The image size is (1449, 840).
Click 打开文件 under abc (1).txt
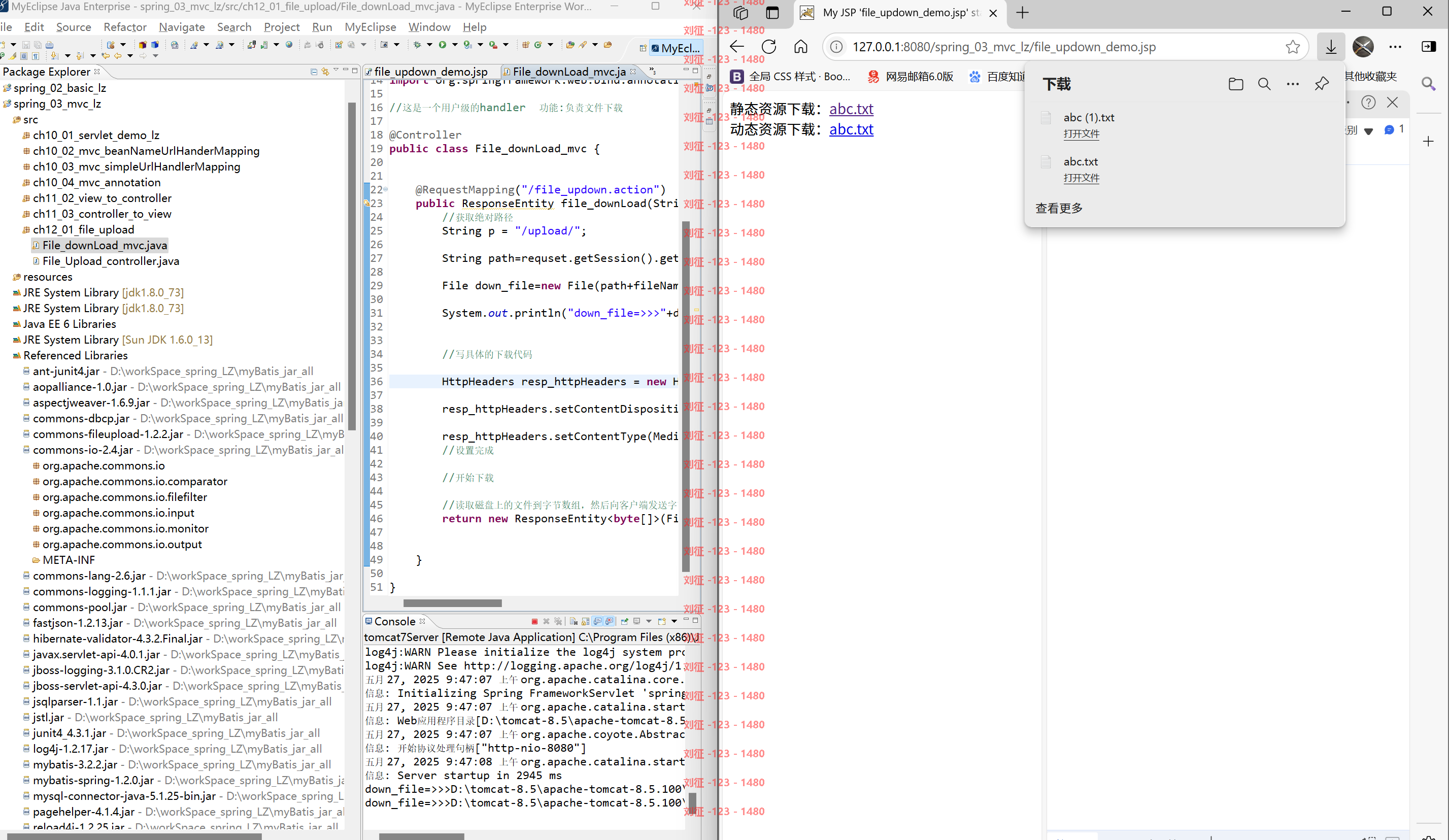[x=1081, y=134]
